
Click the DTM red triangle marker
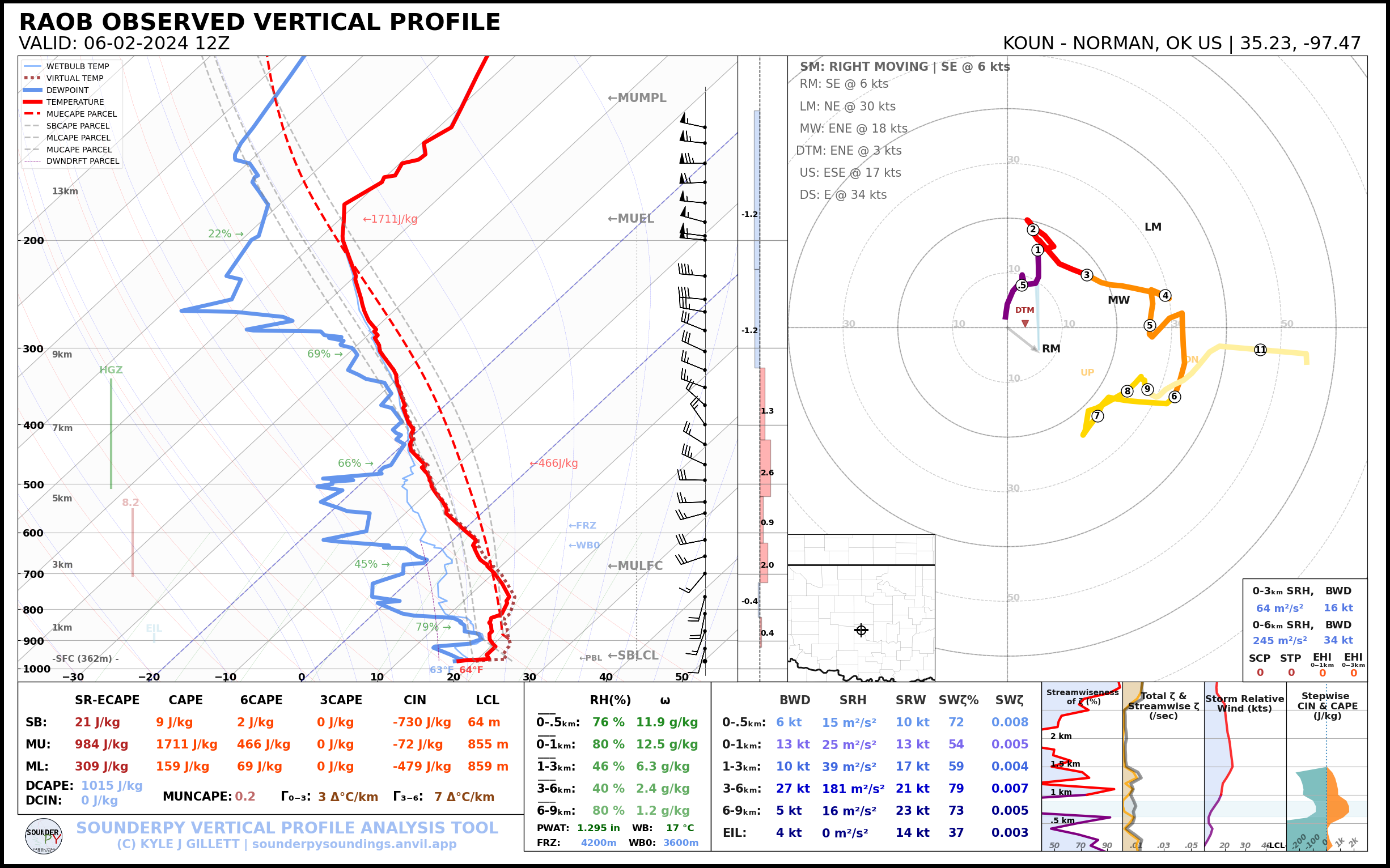(1025, 324)
